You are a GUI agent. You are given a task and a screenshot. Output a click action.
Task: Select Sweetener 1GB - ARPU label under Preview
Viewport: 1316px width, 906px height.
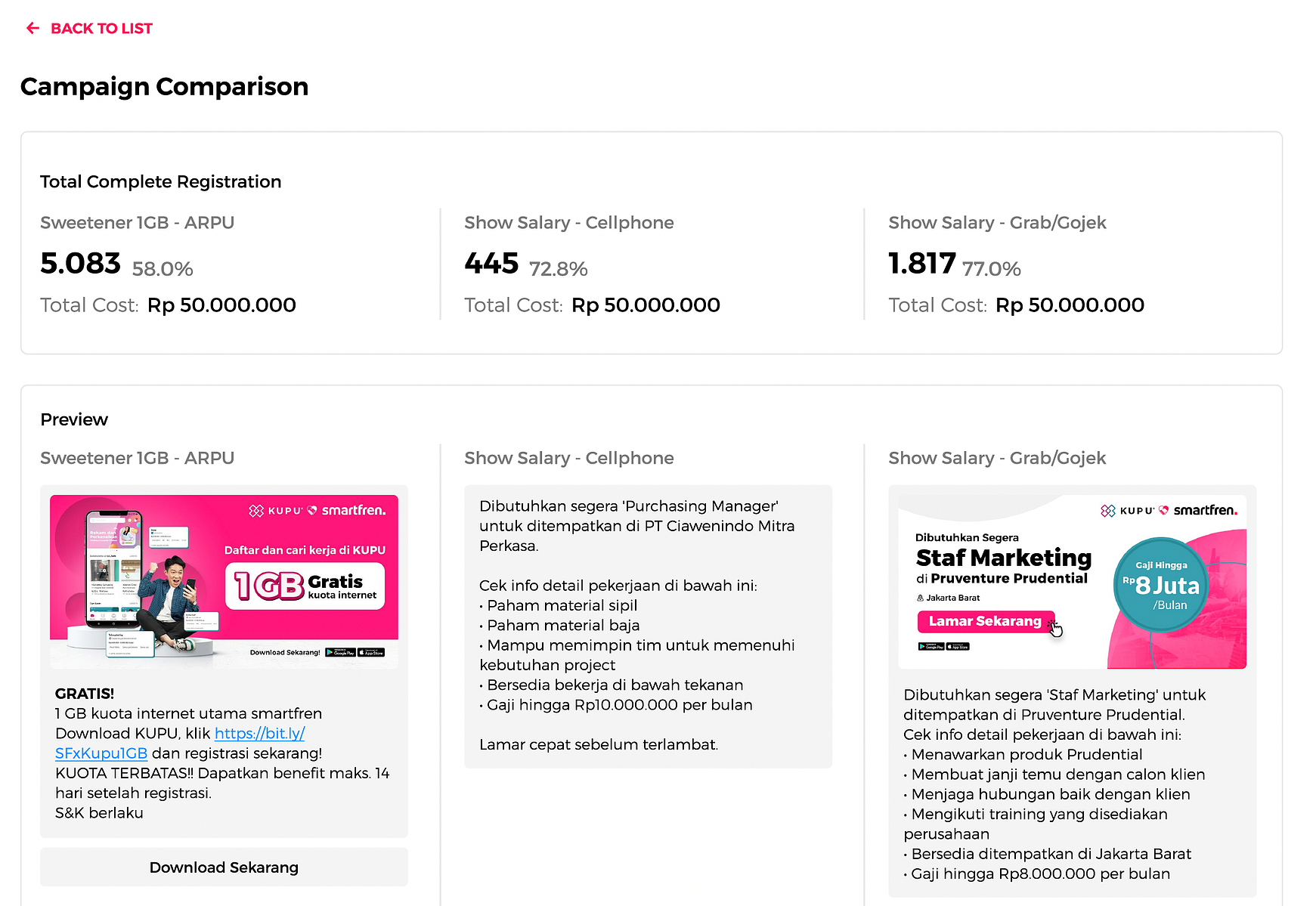137,459
